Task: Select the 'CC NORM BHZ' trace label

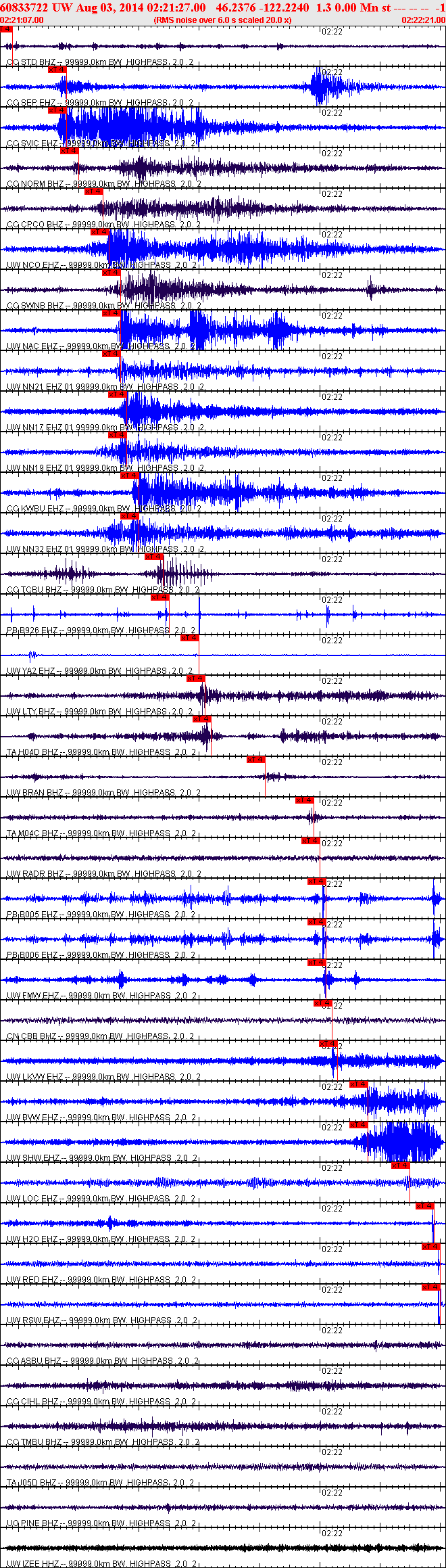Action: point(35,184)
